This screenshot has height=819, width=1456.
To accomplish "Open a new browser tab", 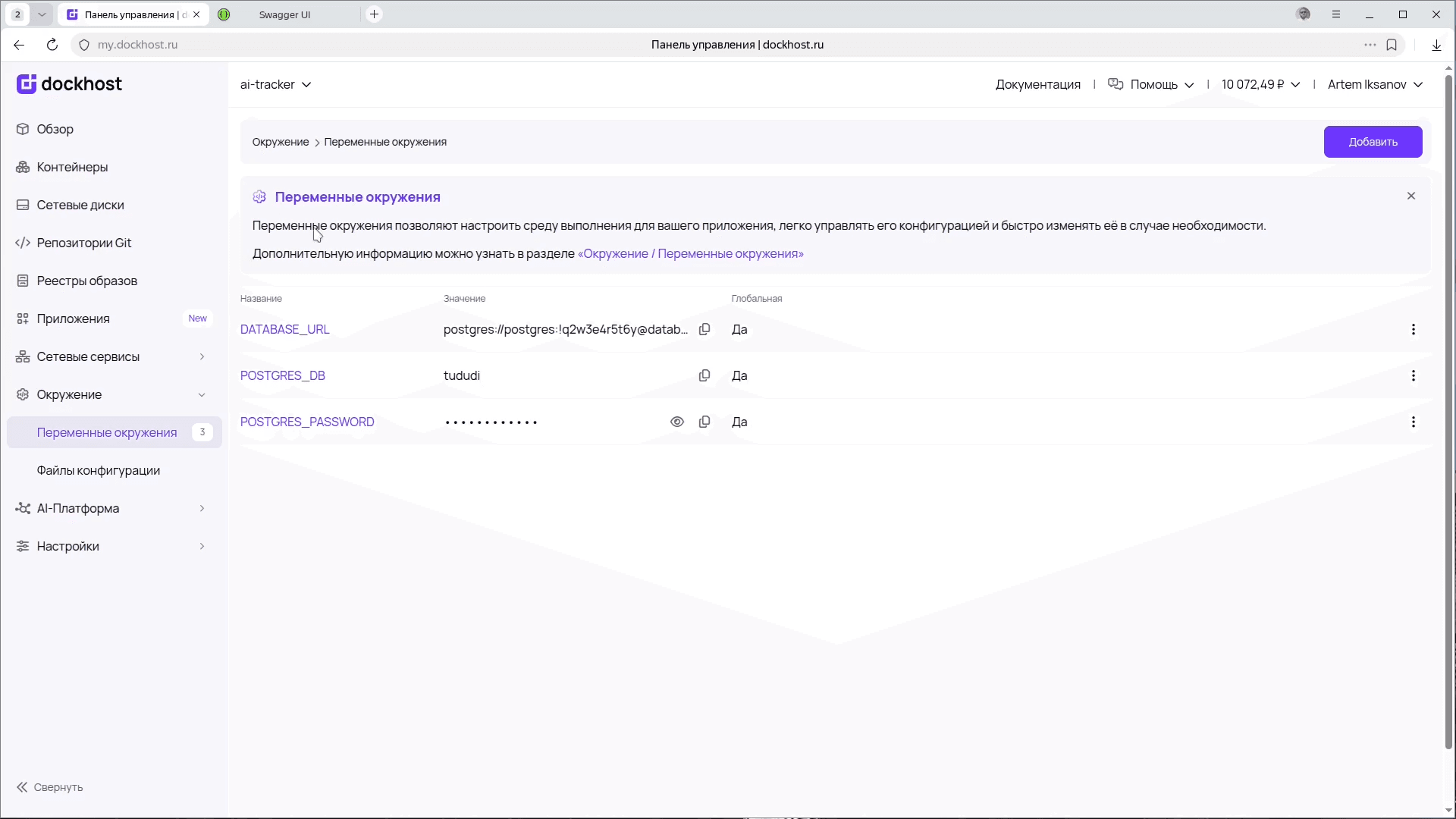I will pyautogui.click(x=374, y=14).
